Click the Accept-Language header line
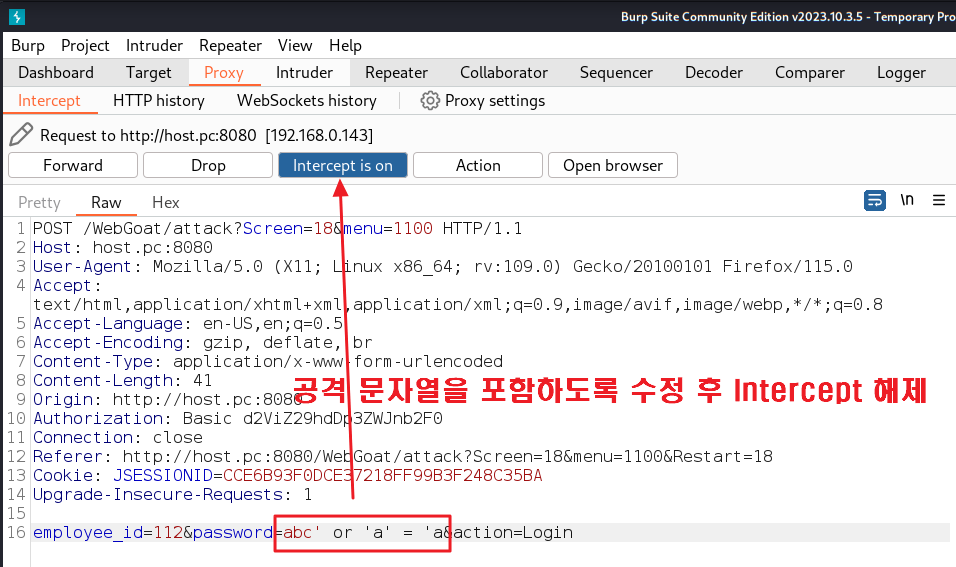The height and width of the screenshot is (567, 956). click(x=188, y=323)
